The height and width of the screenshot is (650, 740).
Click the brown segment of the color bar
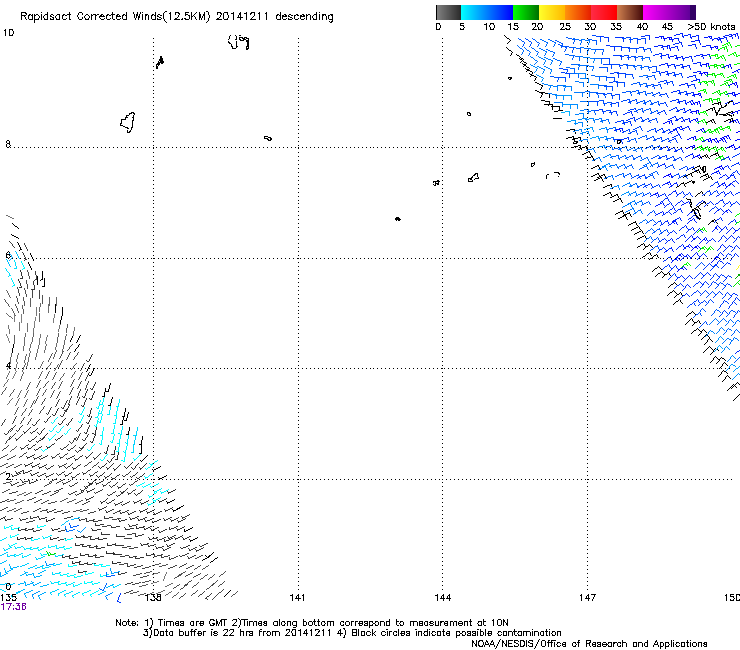click(630, 12)
